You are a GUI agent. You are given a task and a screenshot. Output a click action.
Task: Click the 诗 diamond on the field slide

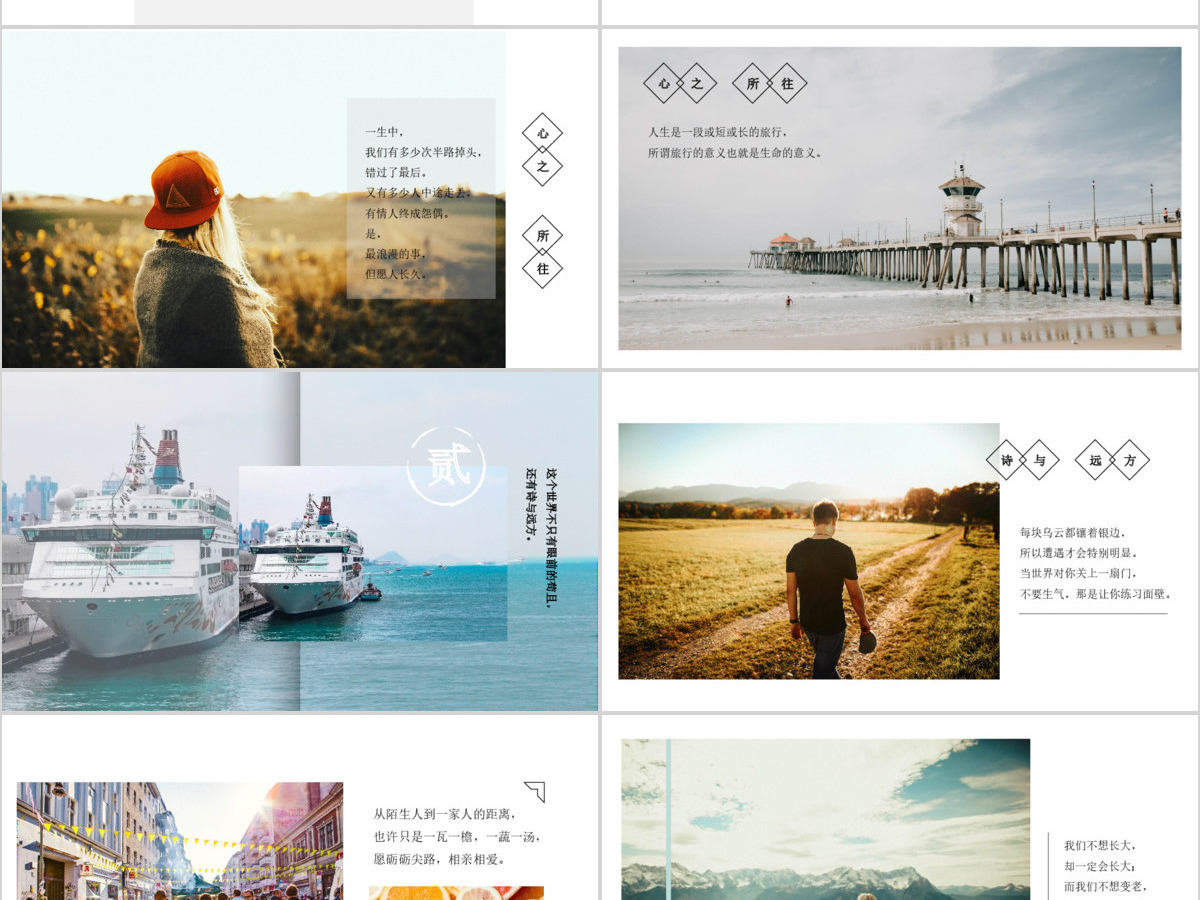pyautogui.click(x=1006, y=460)
